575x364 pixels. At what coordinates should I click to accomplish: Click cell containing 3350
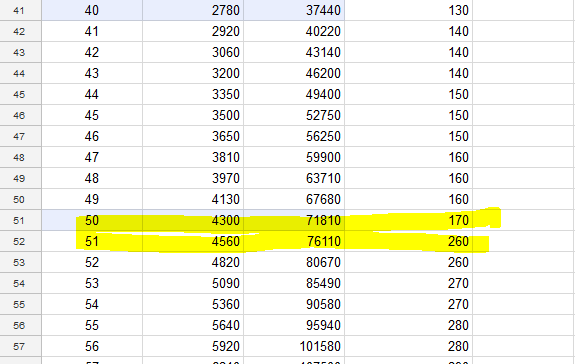point(193,94)
